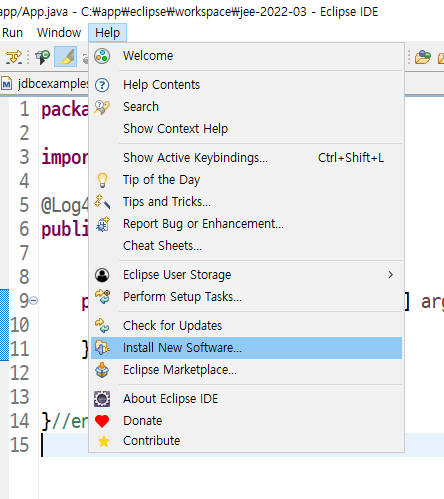This screenshot has width=444, height=499.
Task: Click the yellow Contribute star icon
Action: (x=104, y=441)
